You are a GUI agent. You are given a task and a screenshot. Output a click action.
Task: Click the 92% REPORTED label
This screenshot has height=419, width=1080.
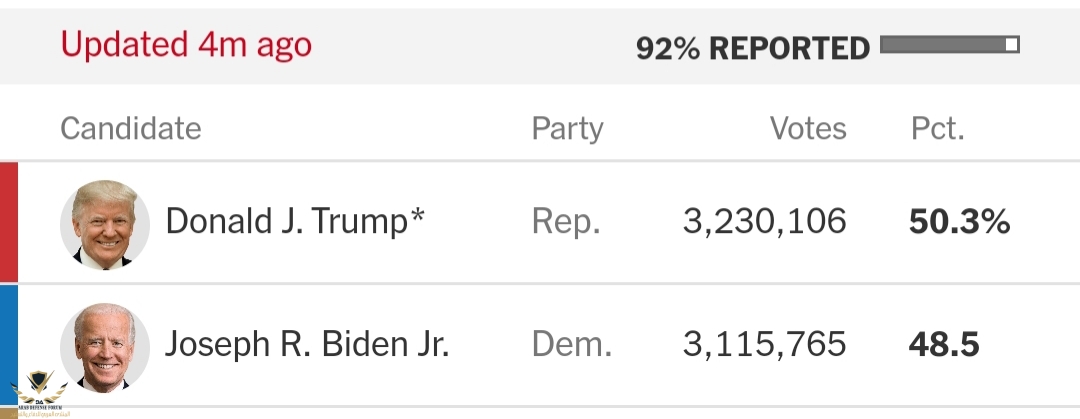pos(753,48)
